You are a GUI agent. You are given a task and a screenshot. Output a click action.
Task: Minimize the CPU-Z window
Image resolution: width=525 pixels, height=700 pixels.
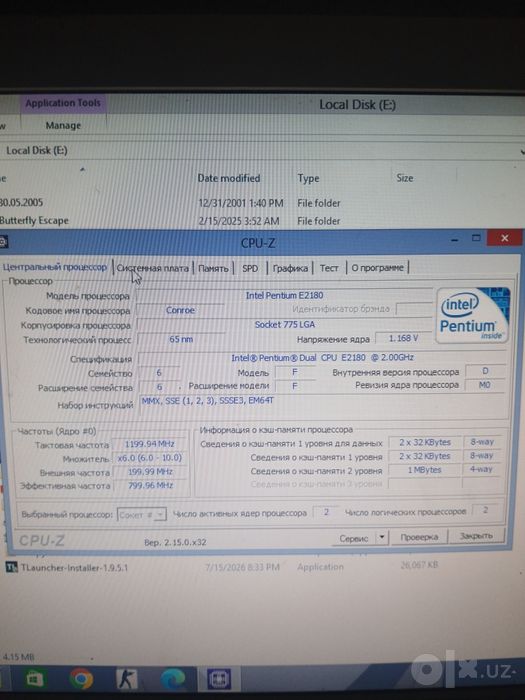click(x=455, y=240)
